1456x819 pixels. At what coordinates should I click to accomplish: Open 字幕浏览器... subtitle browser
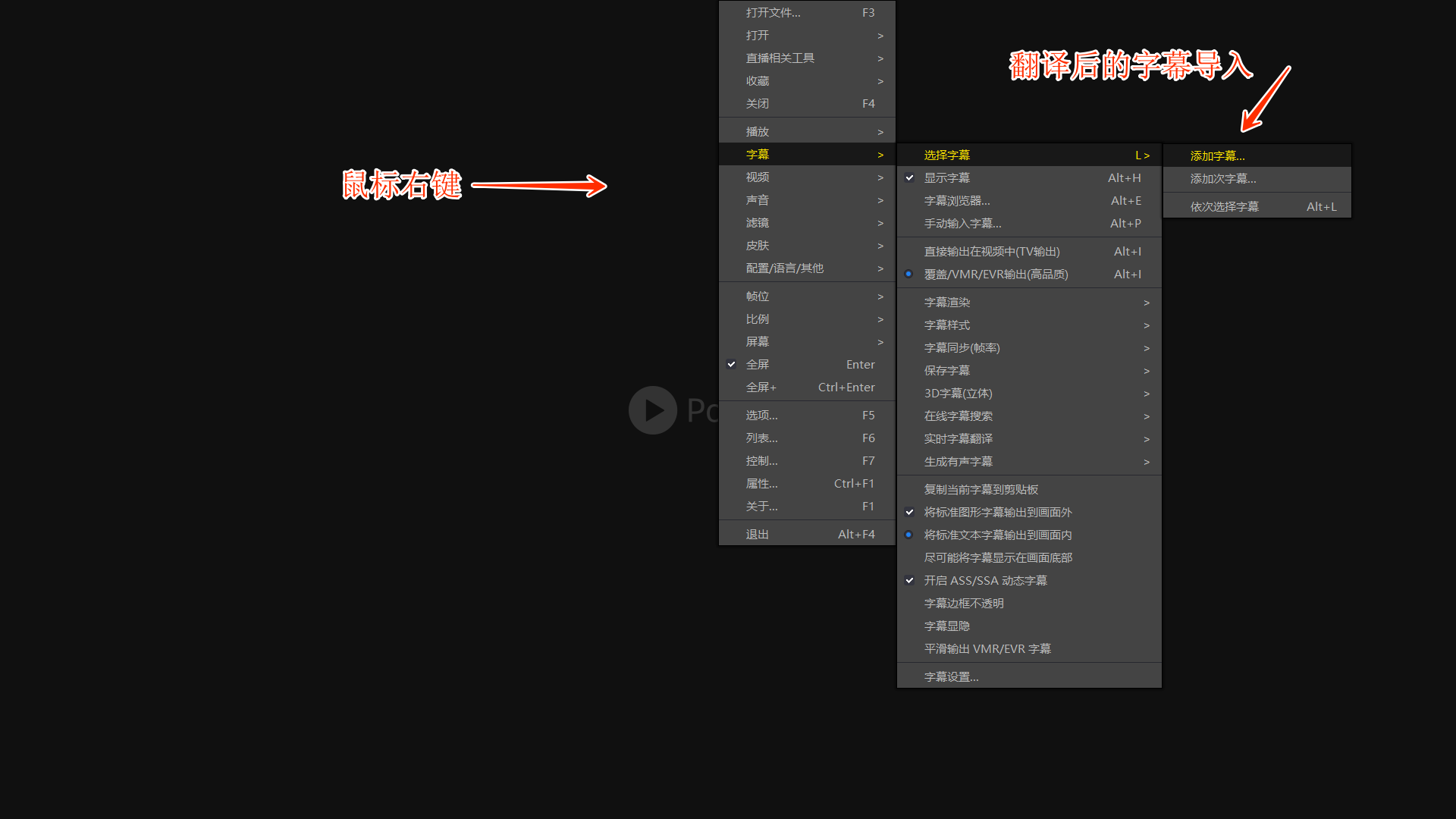[x=956, y=201]
